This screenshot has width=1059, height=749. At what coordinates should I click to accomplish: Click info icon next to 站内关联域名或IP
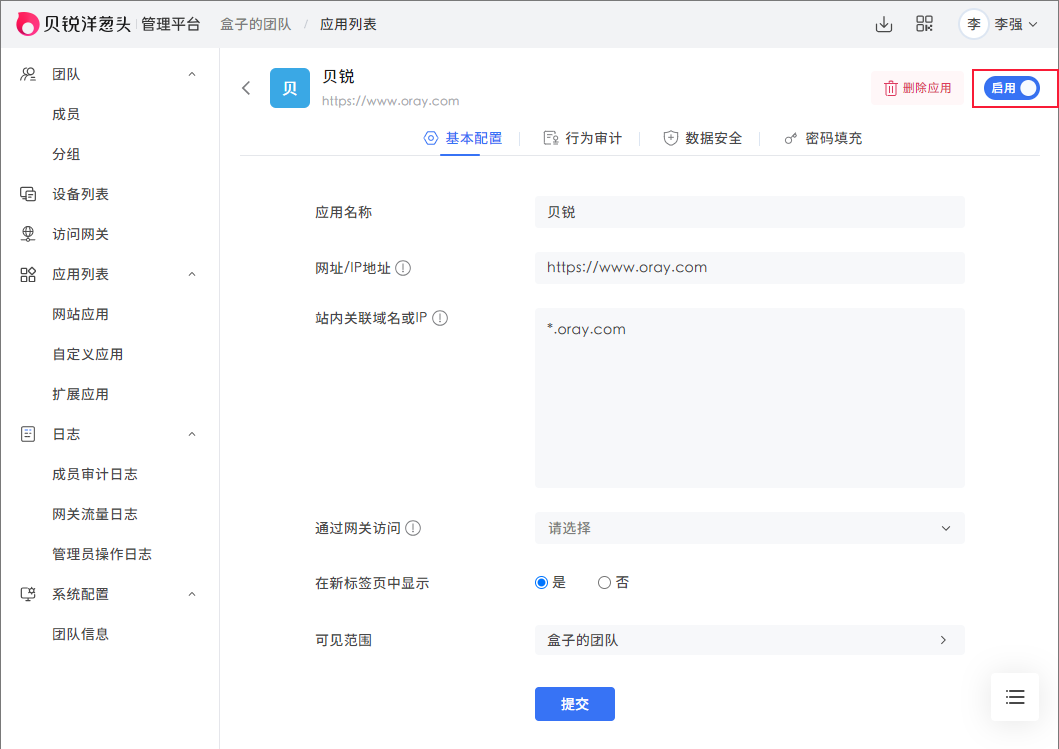[x=440, y=318]
